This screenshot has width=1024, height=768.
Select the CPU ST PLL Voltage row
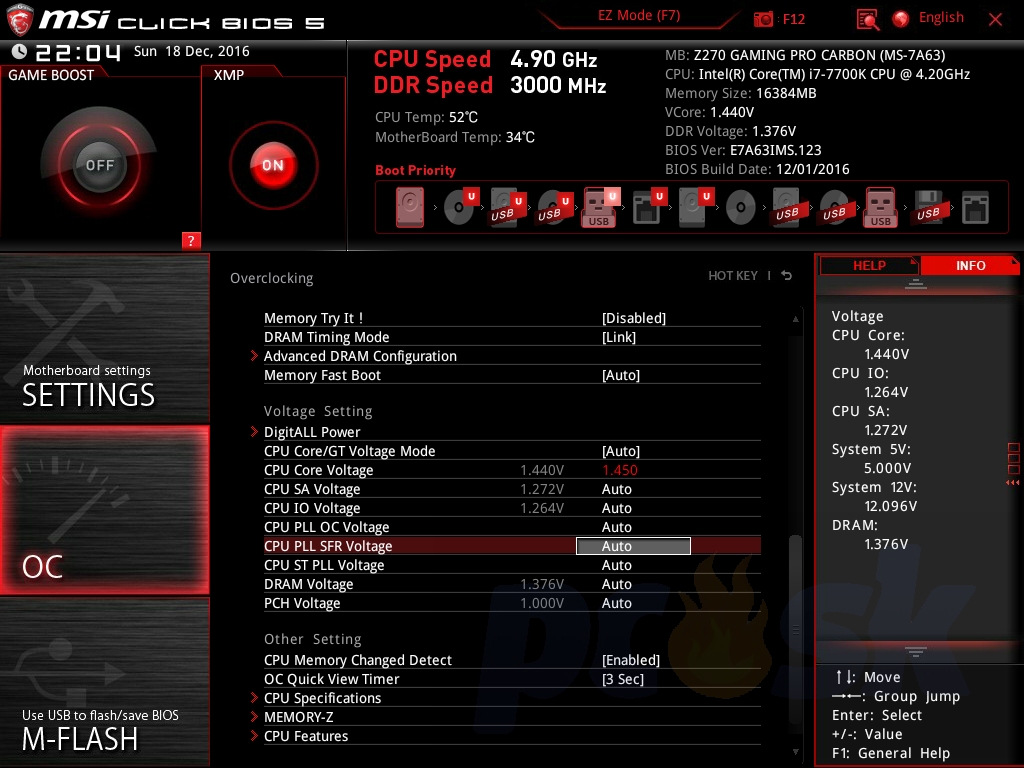(512, 565)
